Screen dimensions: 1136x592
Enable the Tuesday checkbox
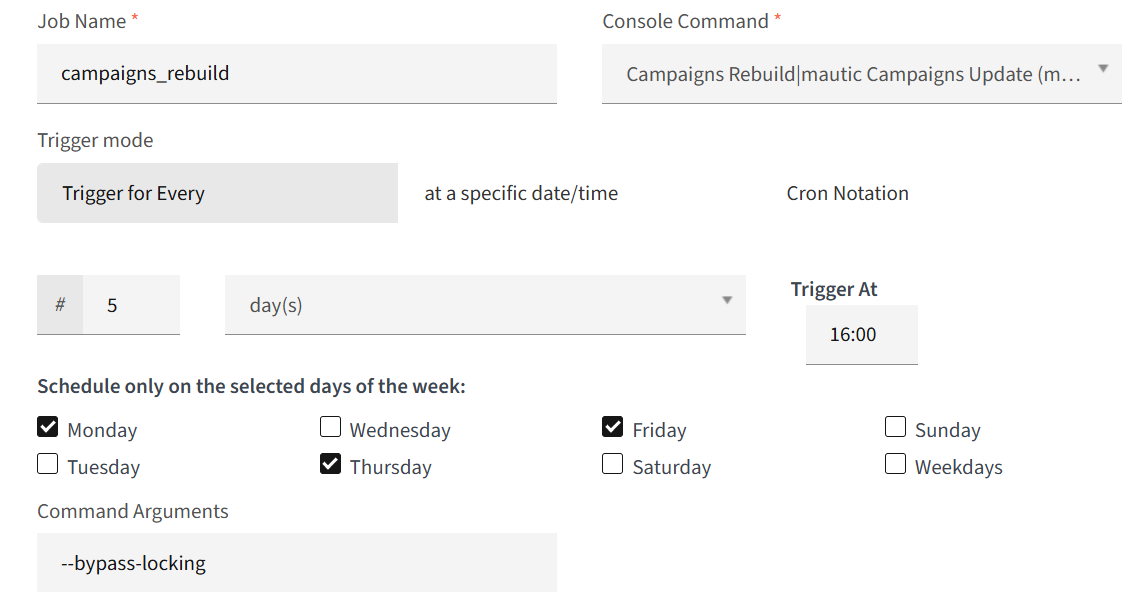click(x=48, y=465)
